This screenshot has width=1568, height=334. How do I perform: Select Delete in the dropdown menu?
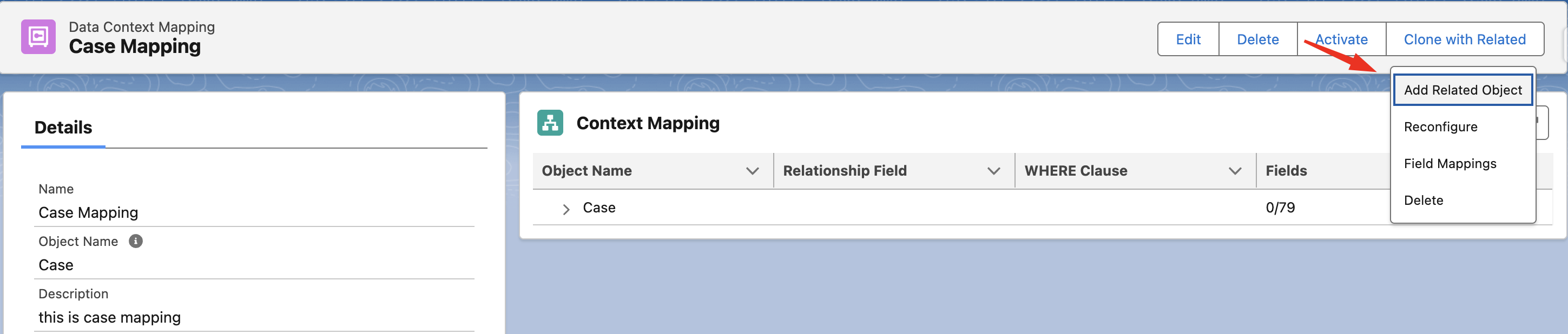click(x=1423, y=200)
